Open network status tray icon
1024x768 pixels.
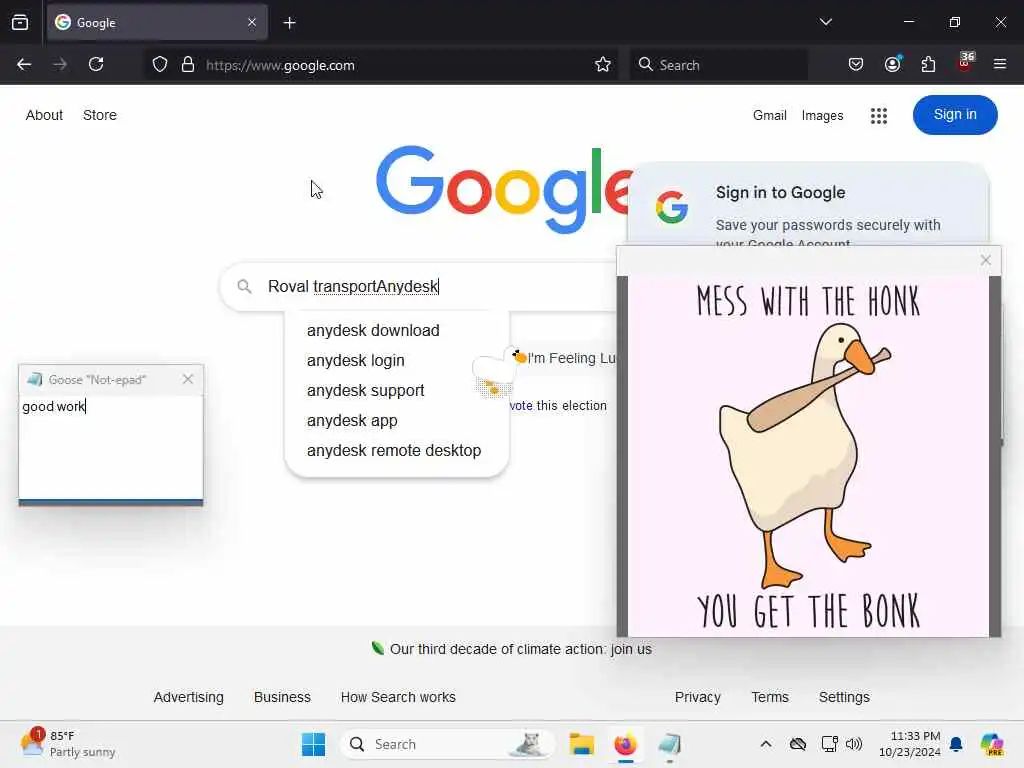(829, 744)
